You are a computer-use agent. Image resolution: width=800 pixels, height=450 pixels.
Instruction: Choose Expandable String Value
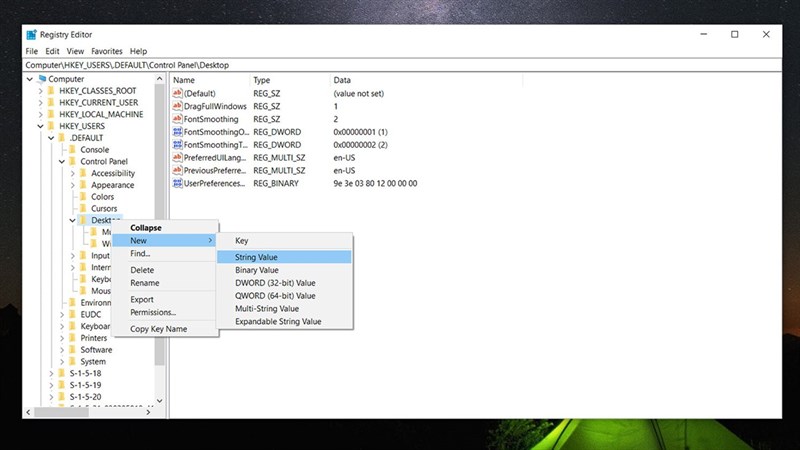point(284,321)
